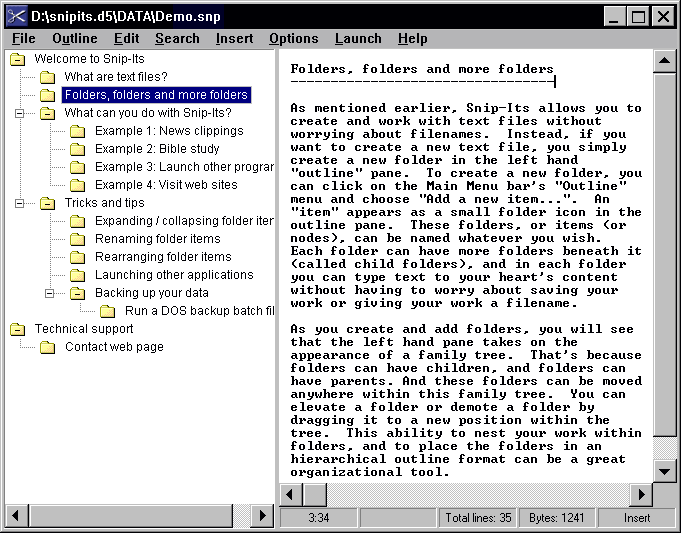Select Welcome to Snip-Its tree item
Viewport: 681px width, 533px height.
click(89, 59)
